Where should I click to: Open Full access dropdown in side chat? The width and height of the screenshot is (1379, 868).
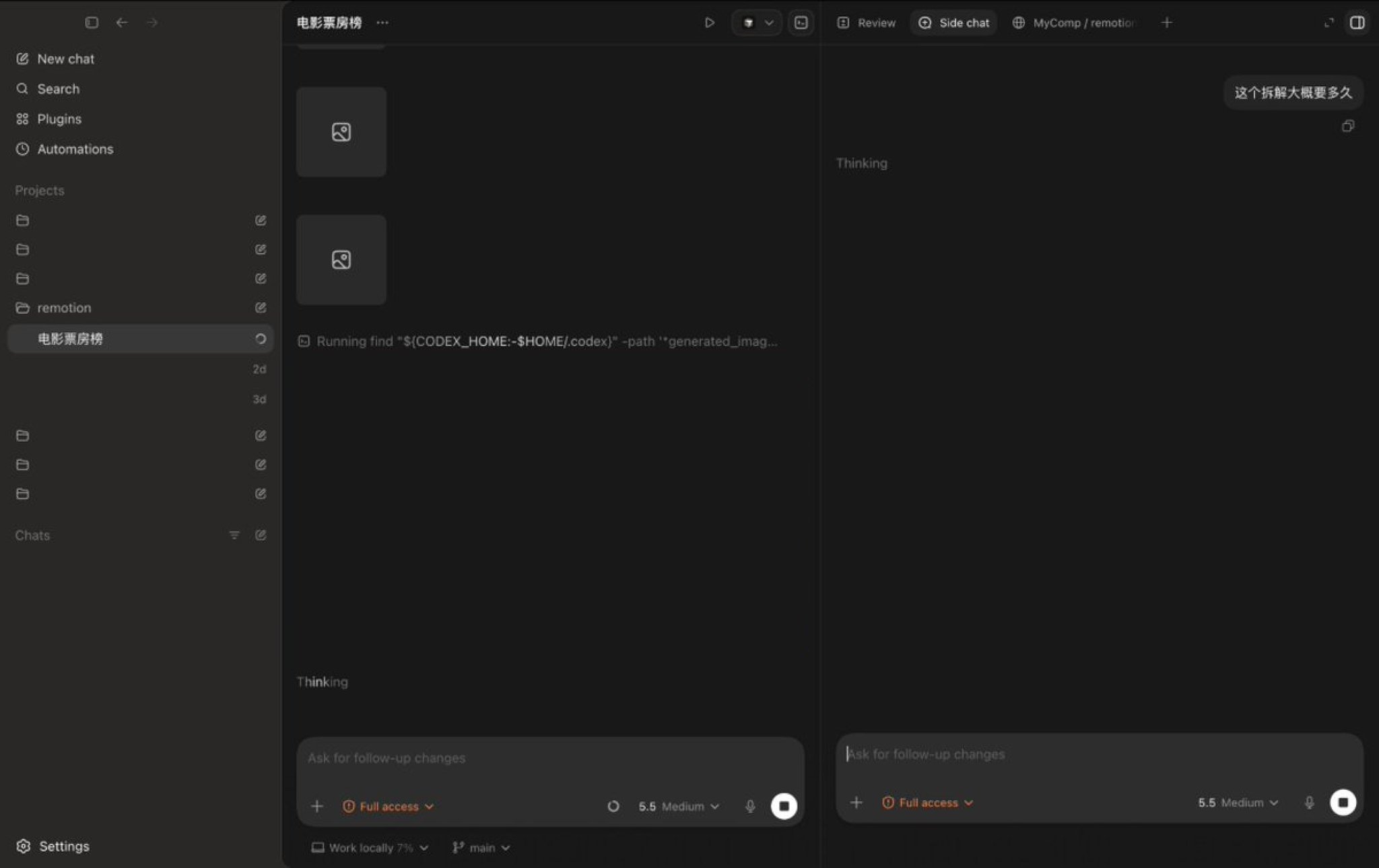pos(928,803)
